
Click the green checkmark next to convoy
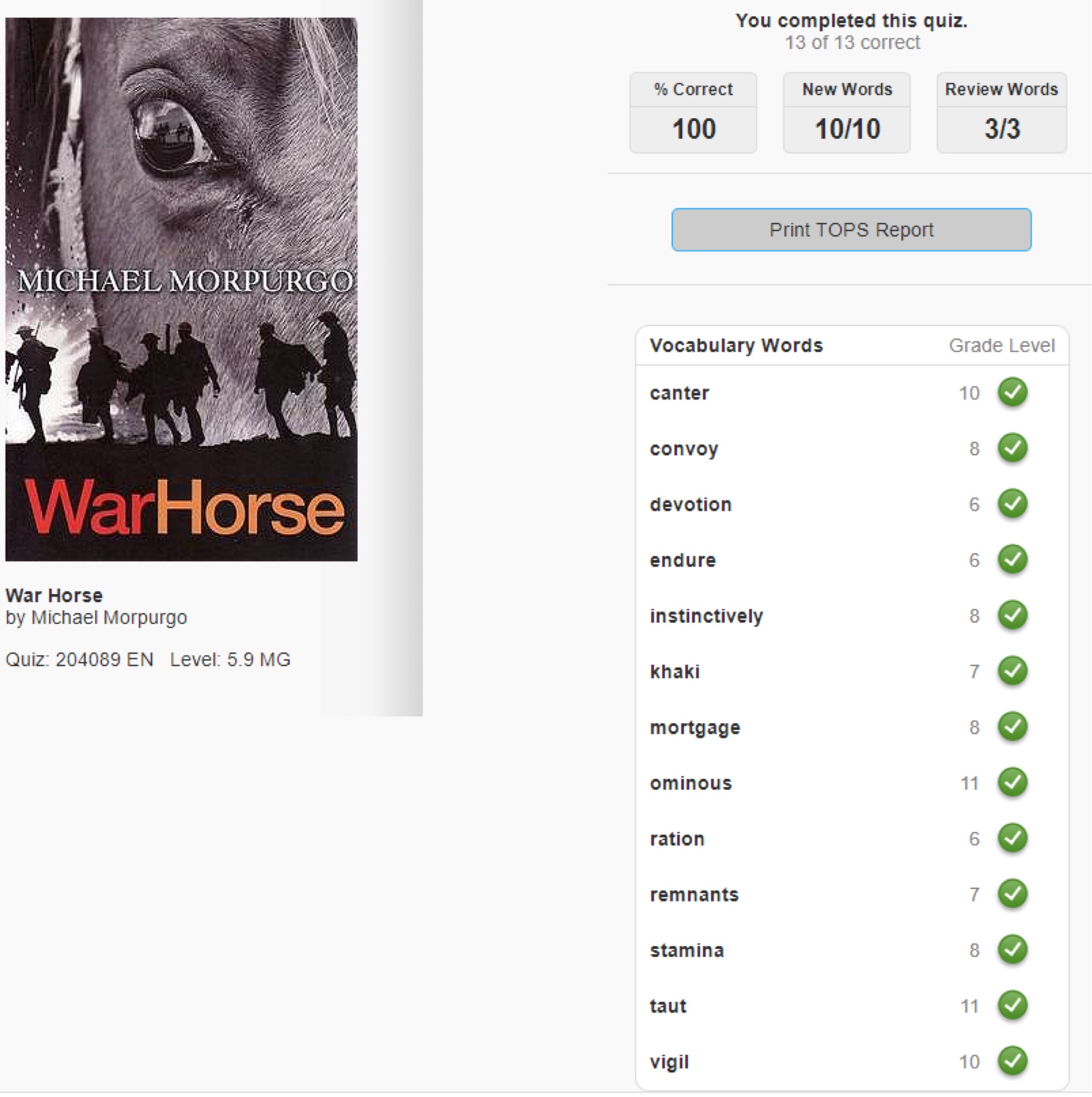click(x=1013, y=448)
